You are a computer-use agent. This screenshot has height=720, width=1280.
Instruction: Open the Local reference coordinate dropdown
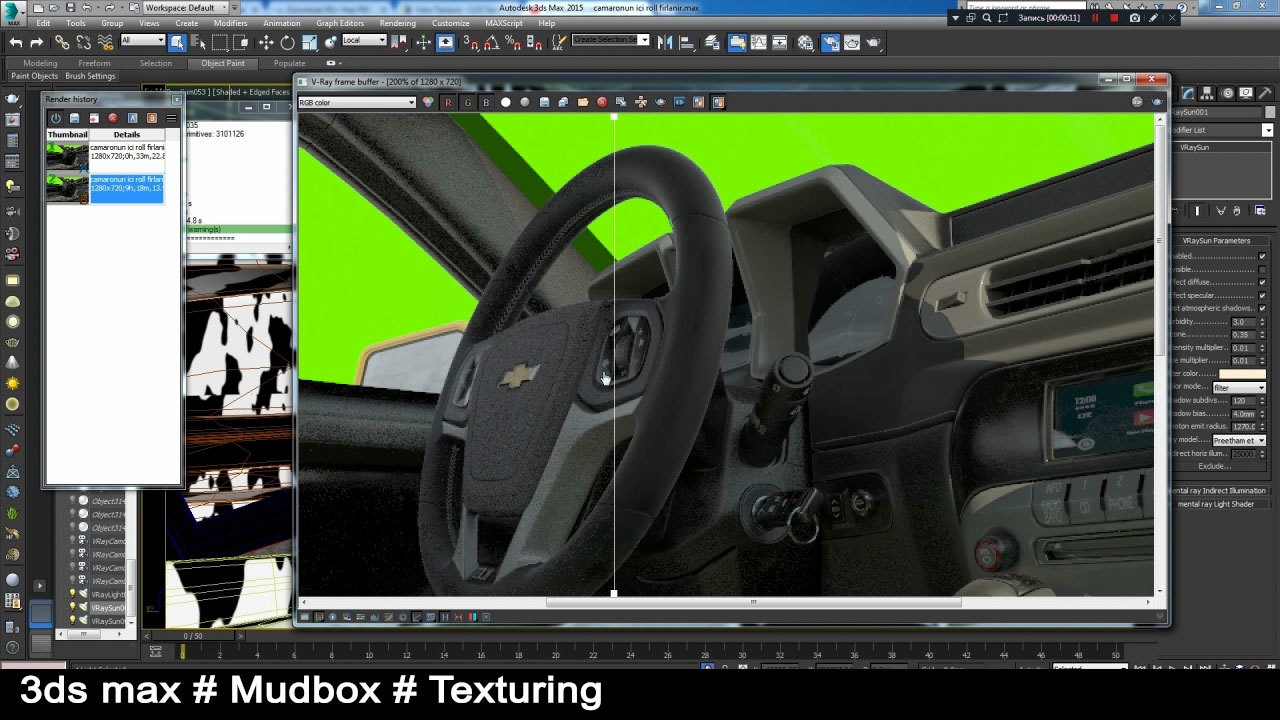pos(364,40)
